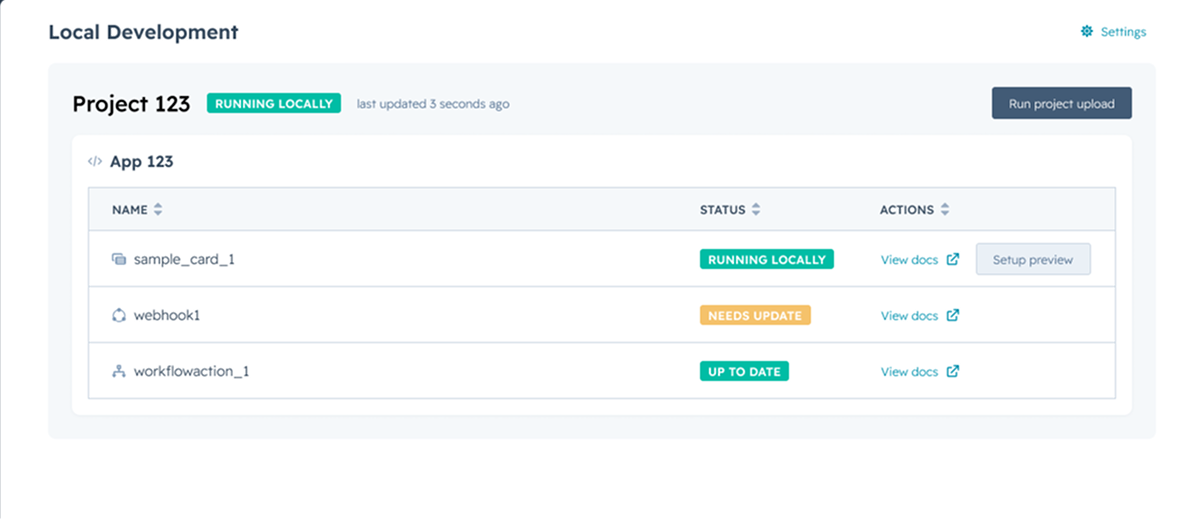Click the webhook icon next to webhook1

click(119, 315)
